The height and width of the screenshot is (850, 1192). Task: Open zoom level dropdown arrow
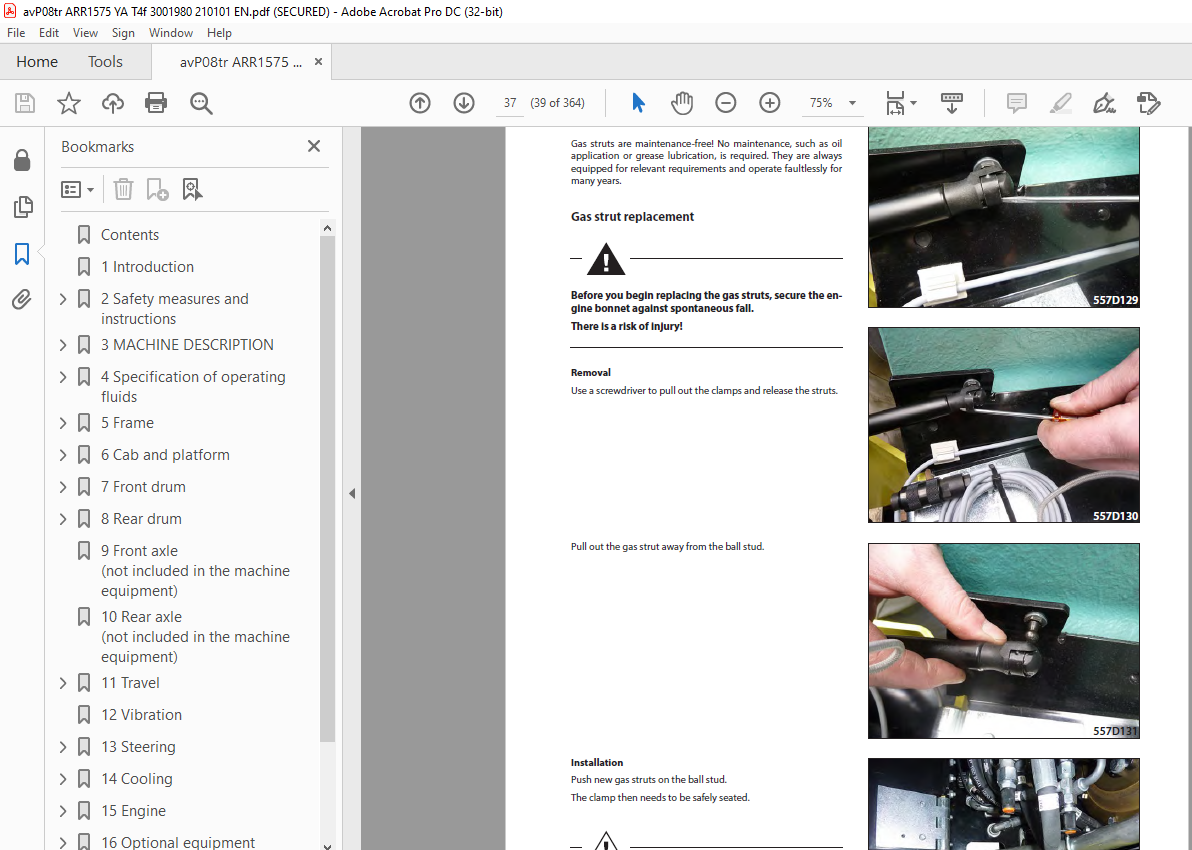[852, 103]
